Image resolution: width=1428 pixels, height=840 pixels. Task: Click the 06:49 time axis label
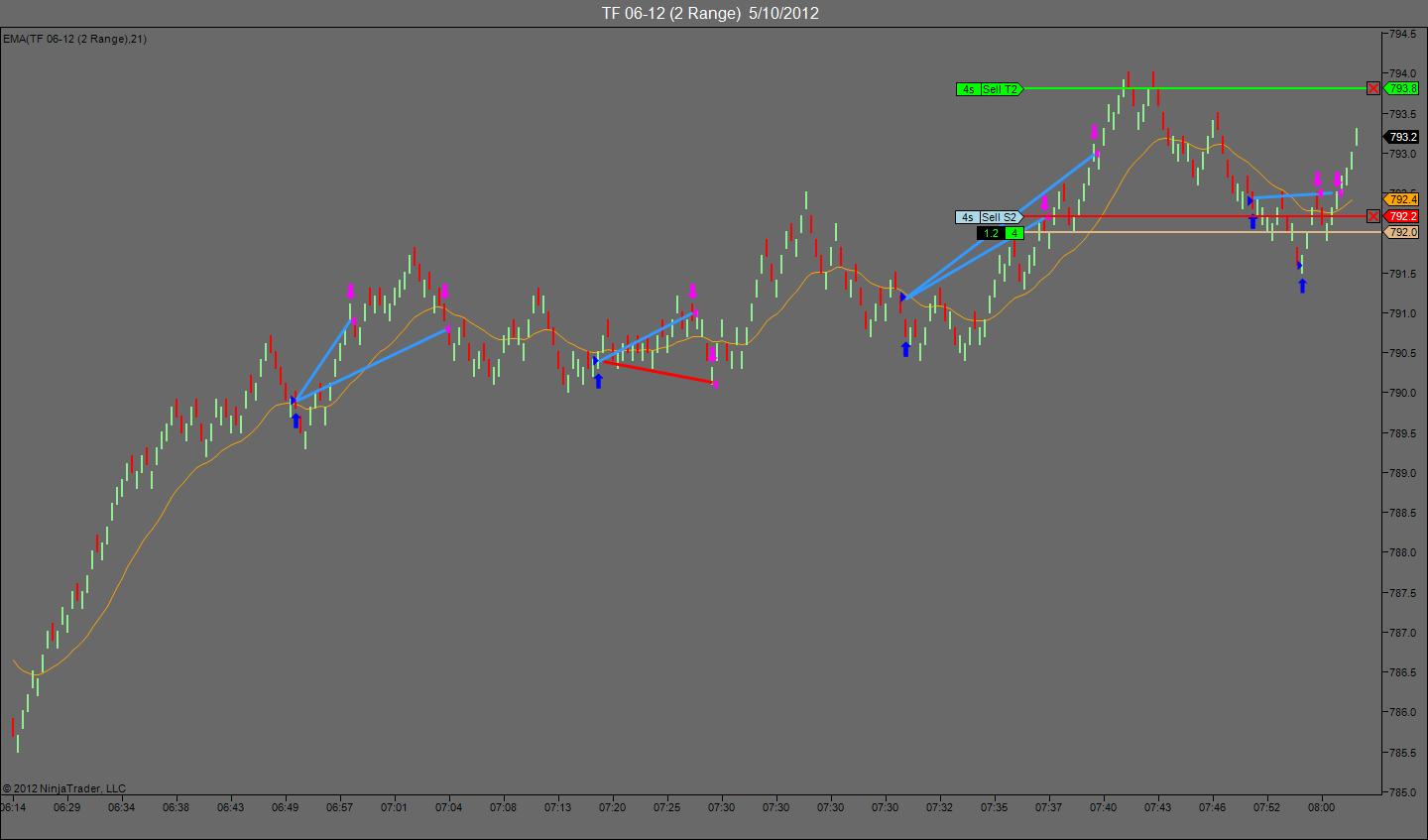(286, 807)
